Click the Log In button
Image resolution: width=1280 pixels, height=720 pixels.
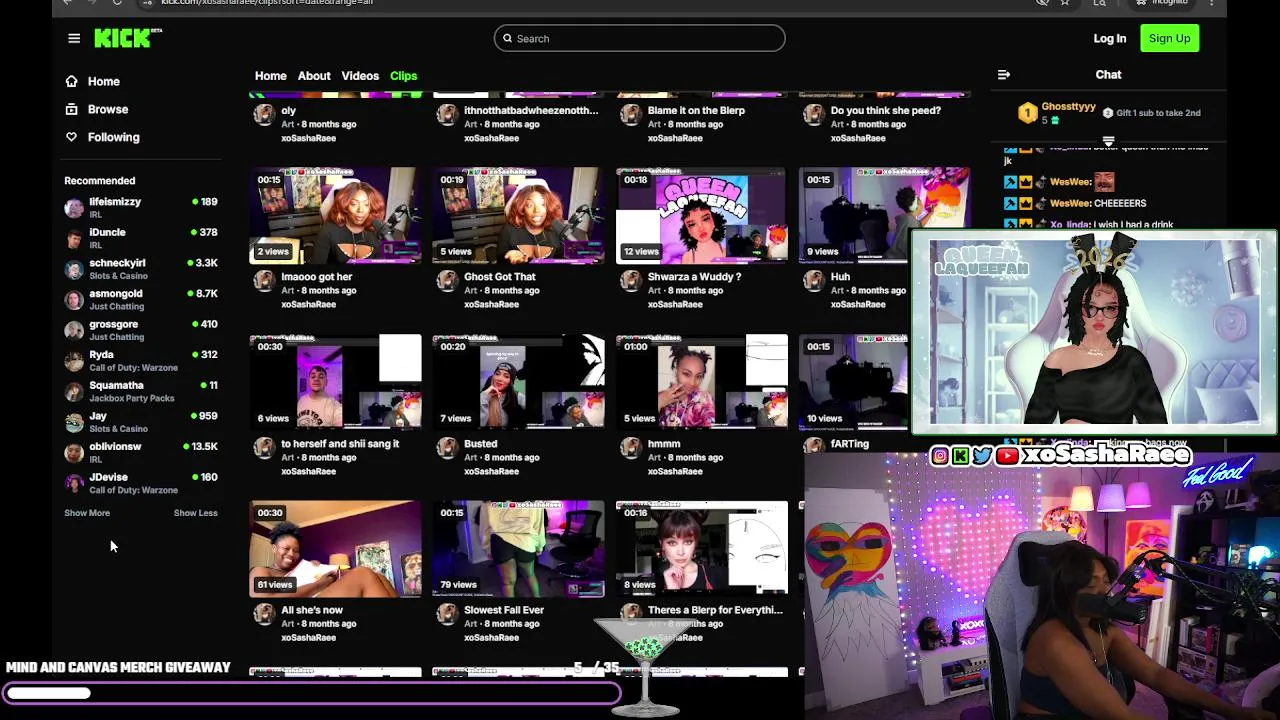click(1109, 38)
